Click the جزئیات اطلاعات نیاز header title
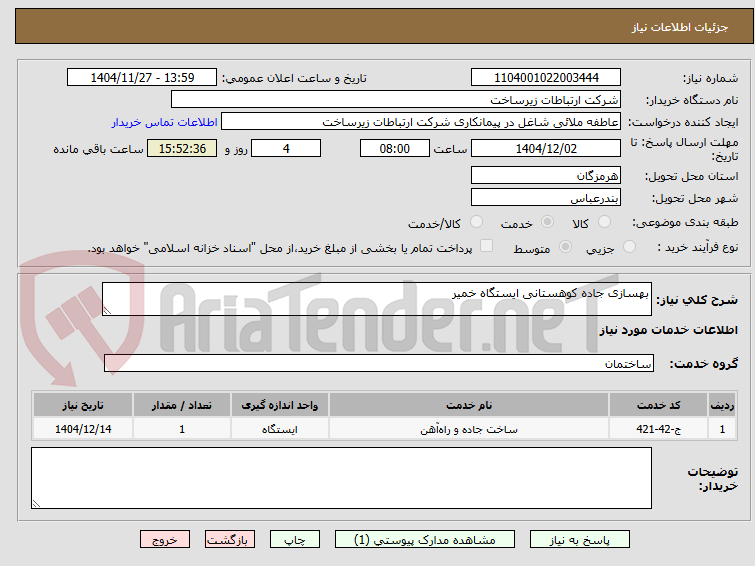The width and height of the screenshot is (755, 566). click(679, 27)
